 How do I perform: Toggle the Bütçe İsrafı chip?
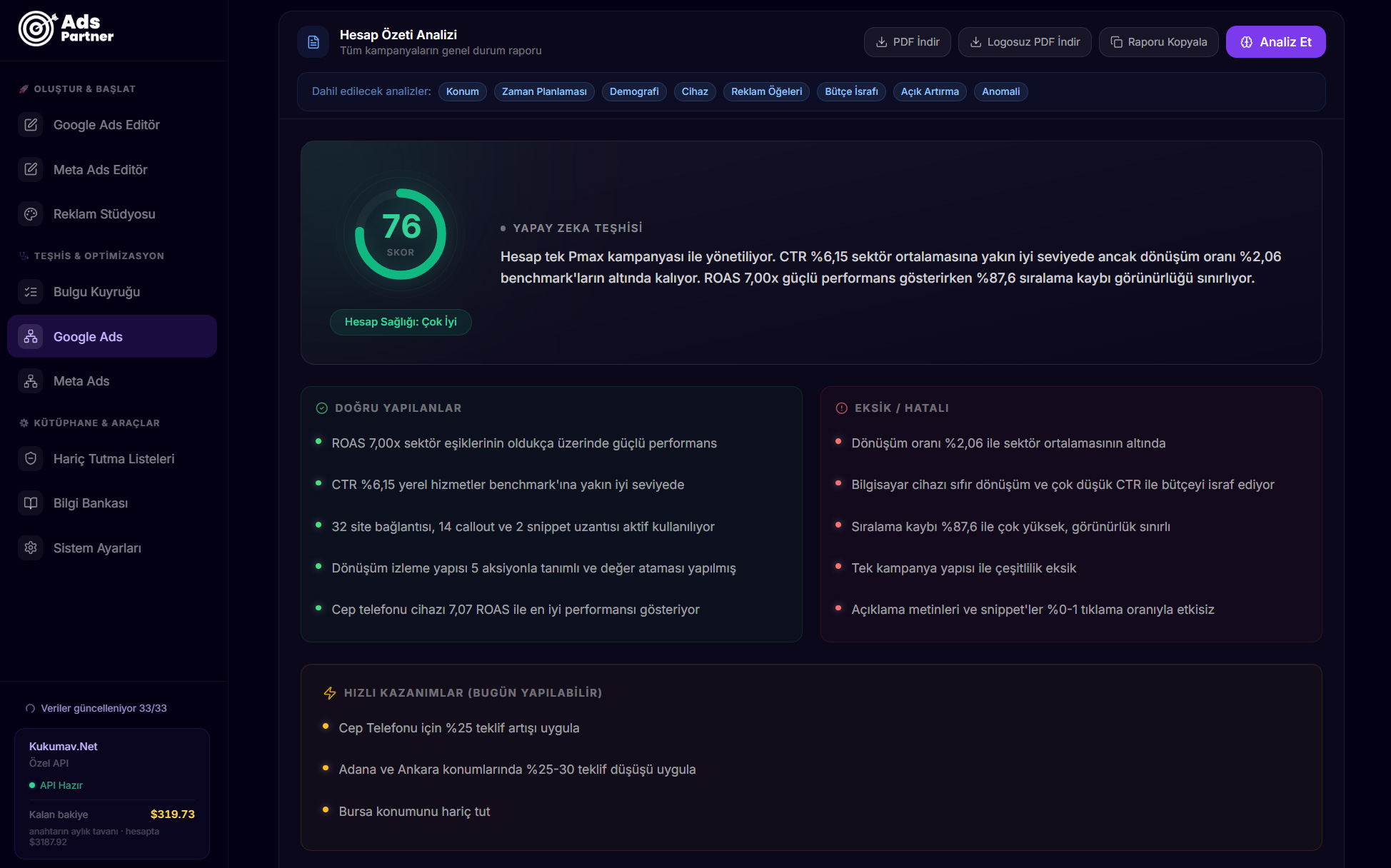(851, 91)
